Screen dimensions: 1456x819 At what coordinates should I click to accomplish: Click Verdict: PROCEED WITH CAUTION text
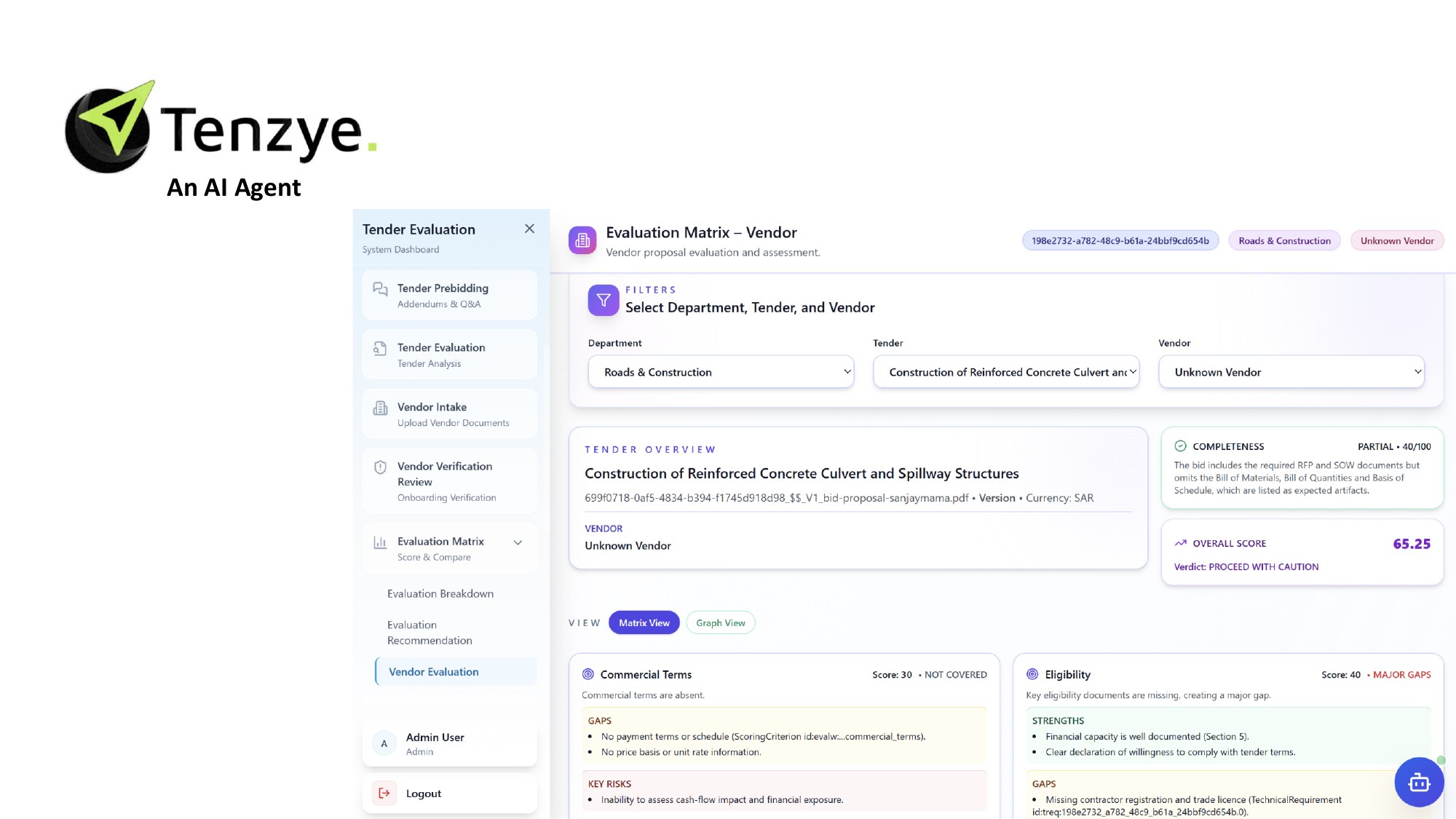click(1246, 567)
